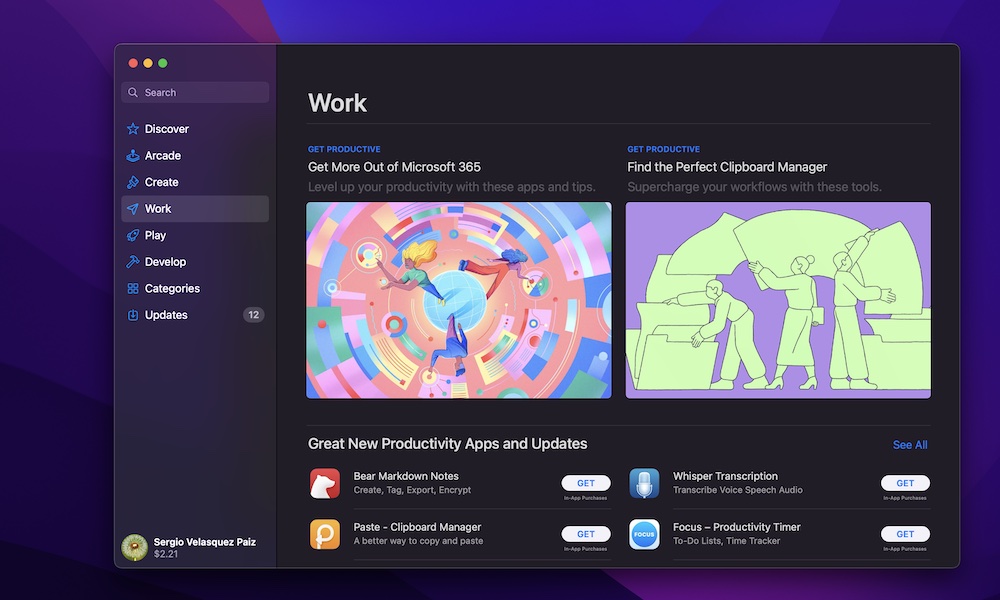
Task: Open the Microsoft 365 story artwork
Action: click(x=459, y=300)
